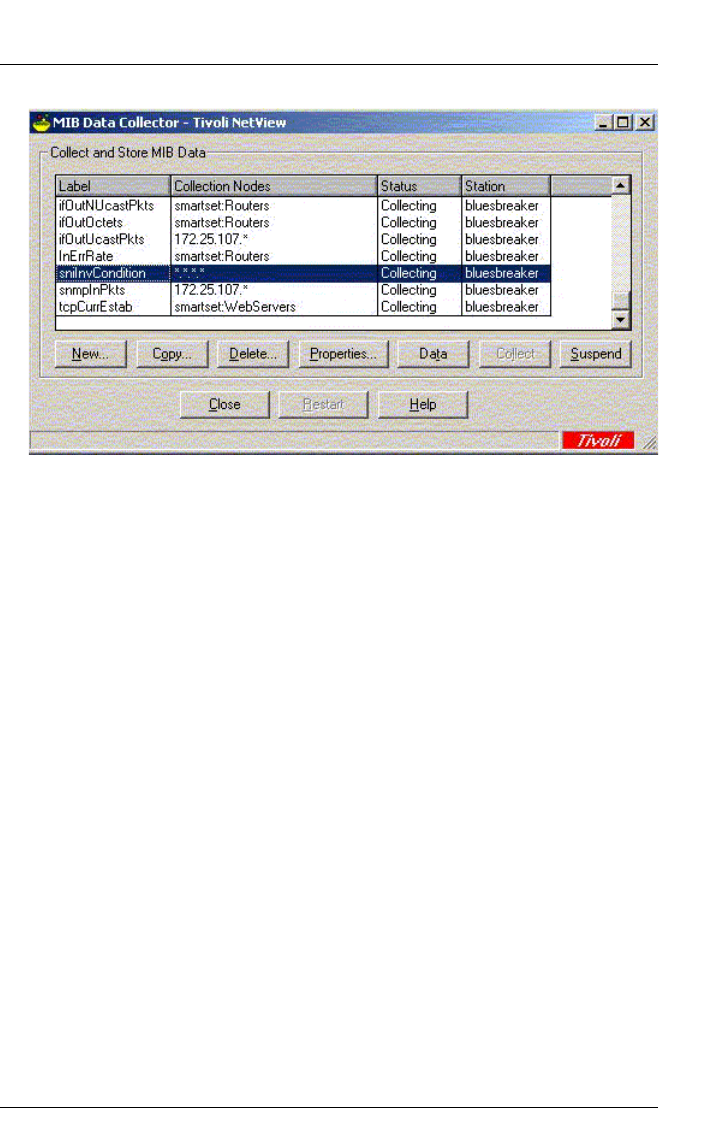
Task: Click the window resize grip icon
Action: 649,441
